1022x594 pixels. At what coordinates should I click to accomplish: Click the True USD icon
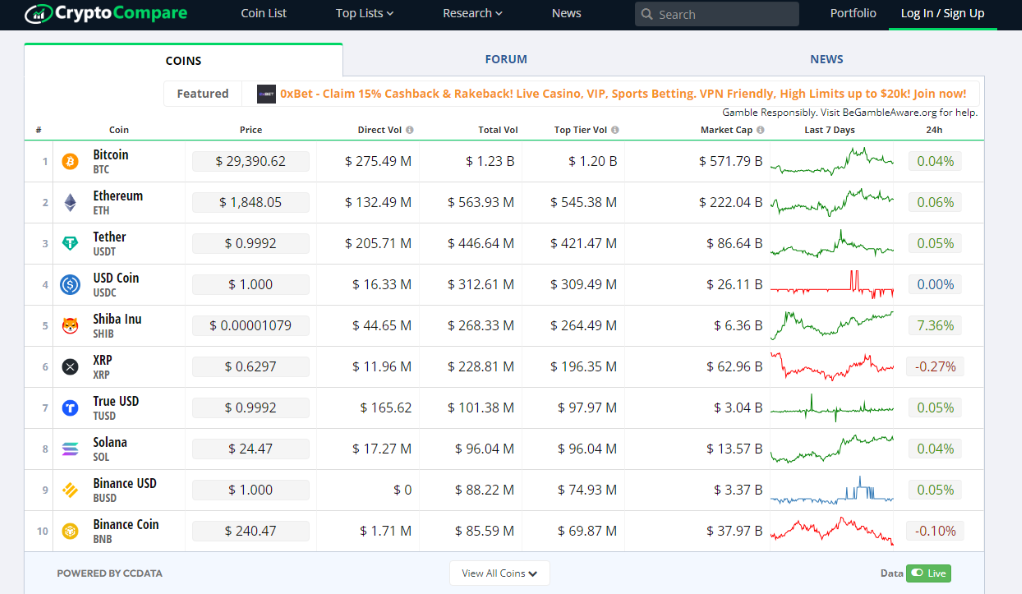point(70,408)
